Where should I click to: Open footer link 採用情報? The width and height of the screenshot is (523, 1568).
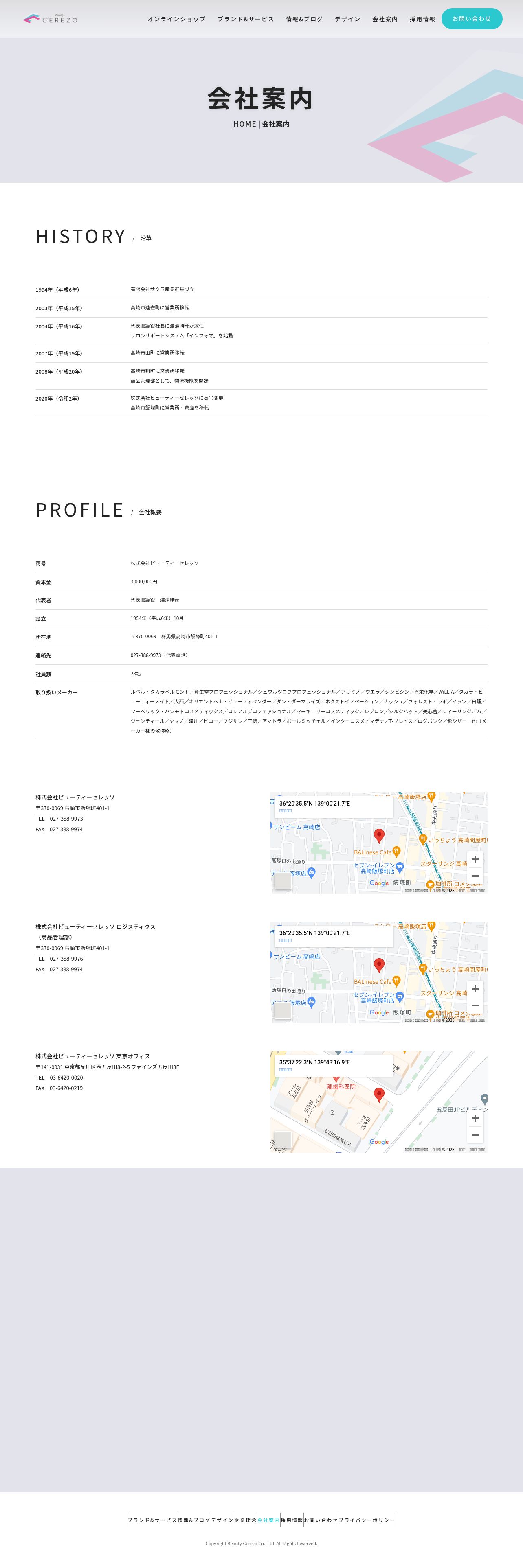pyautogui.click(x=292, y=1520)
